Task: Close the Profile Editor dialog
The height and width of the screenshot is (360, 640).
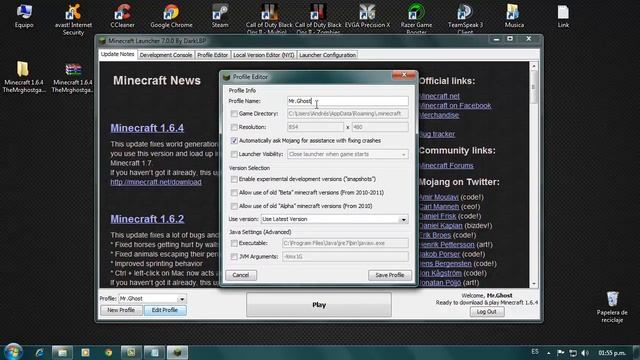Action: coord(404,75)
